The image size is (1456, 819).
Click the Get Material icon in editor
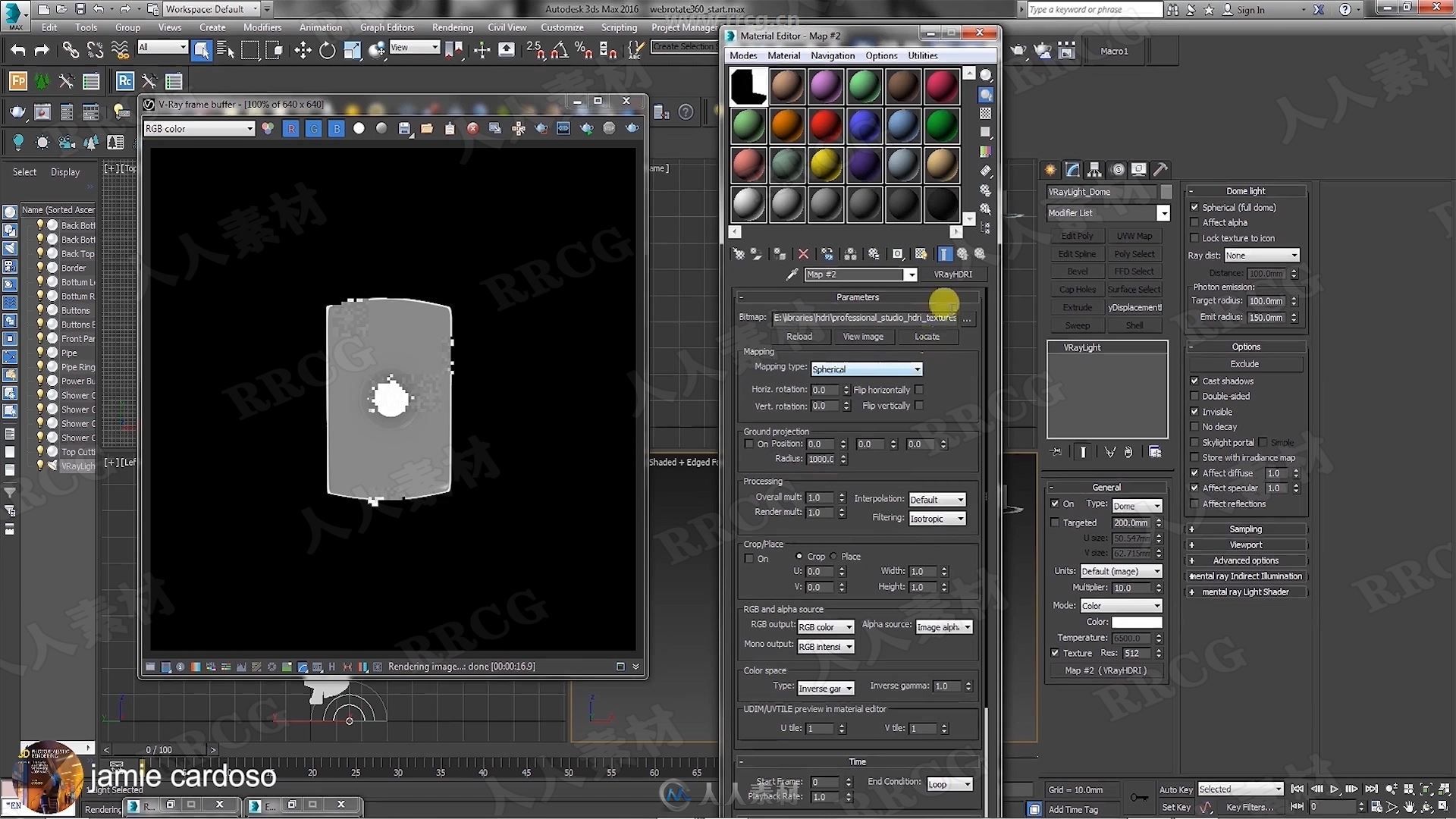pyautogui.click(x=738, y=253)
